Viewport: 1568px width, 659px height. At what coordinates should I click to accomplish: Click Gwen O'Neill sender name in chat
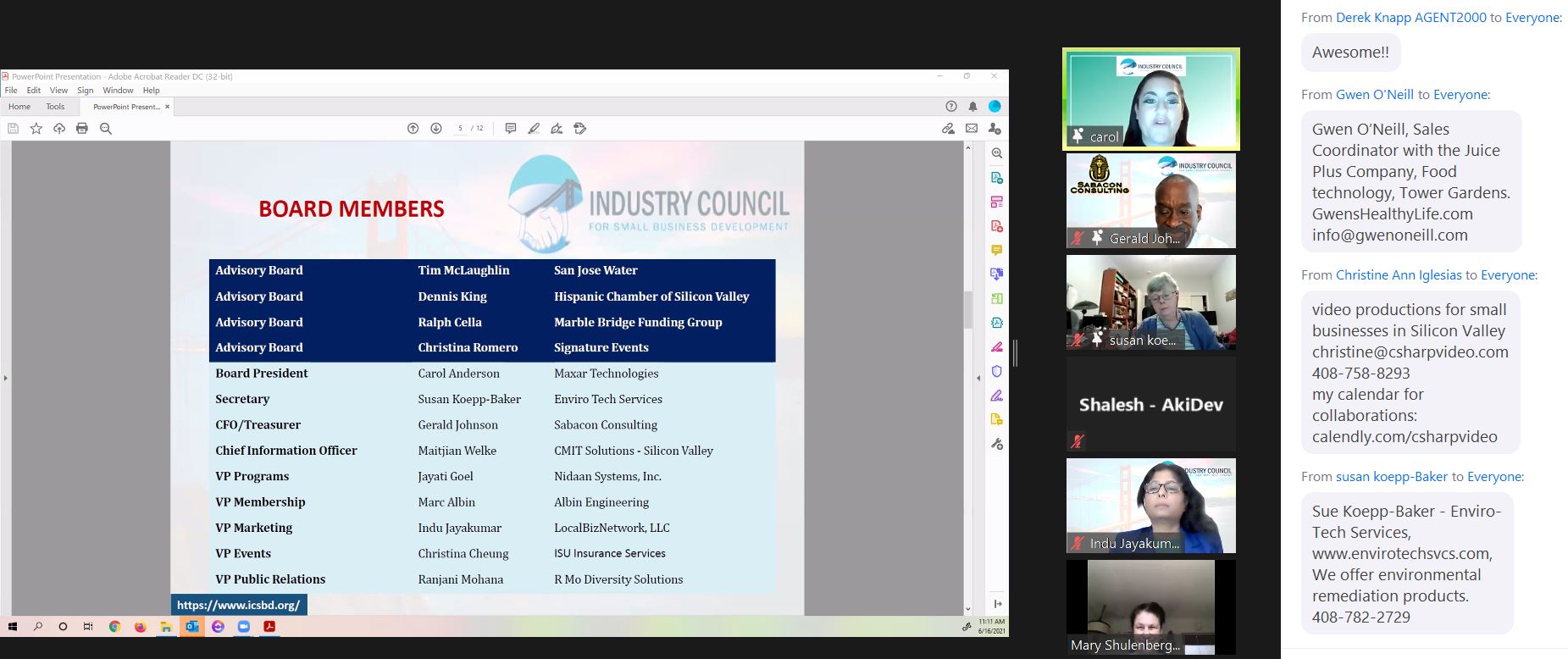coord(1375,95)
